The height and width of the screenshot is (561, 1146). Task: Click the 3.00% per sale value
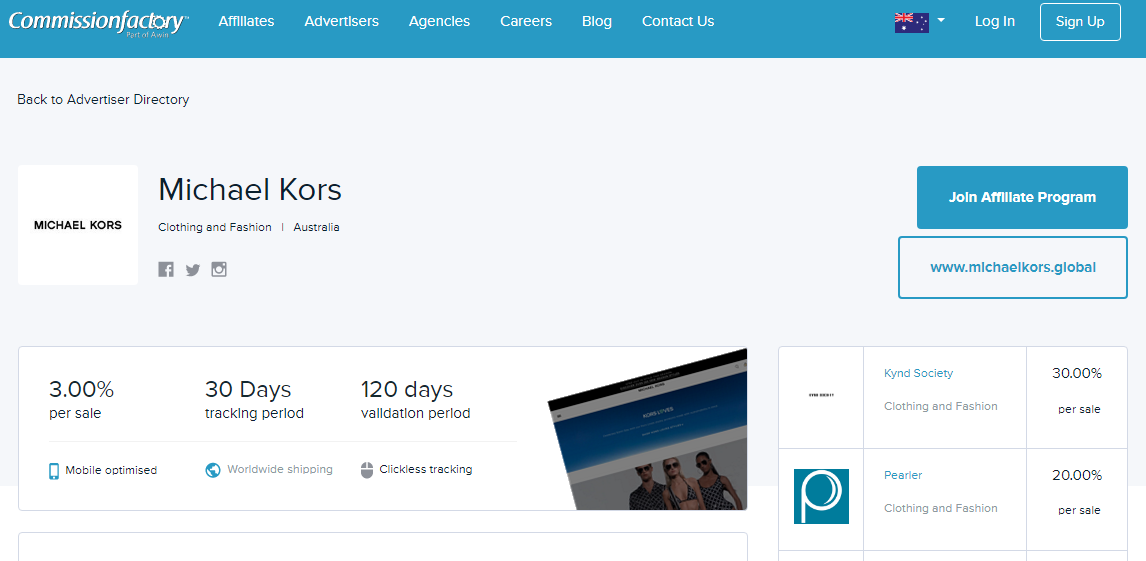tap(81, 389)
